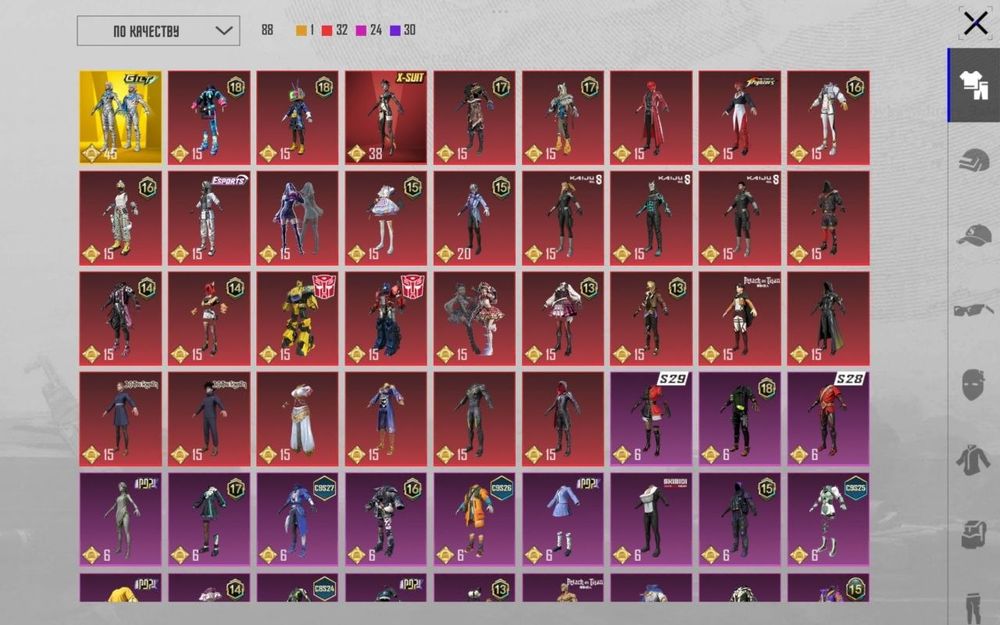Open the jacket category in sidebar

pyautogui.click(x=974, y=460)
